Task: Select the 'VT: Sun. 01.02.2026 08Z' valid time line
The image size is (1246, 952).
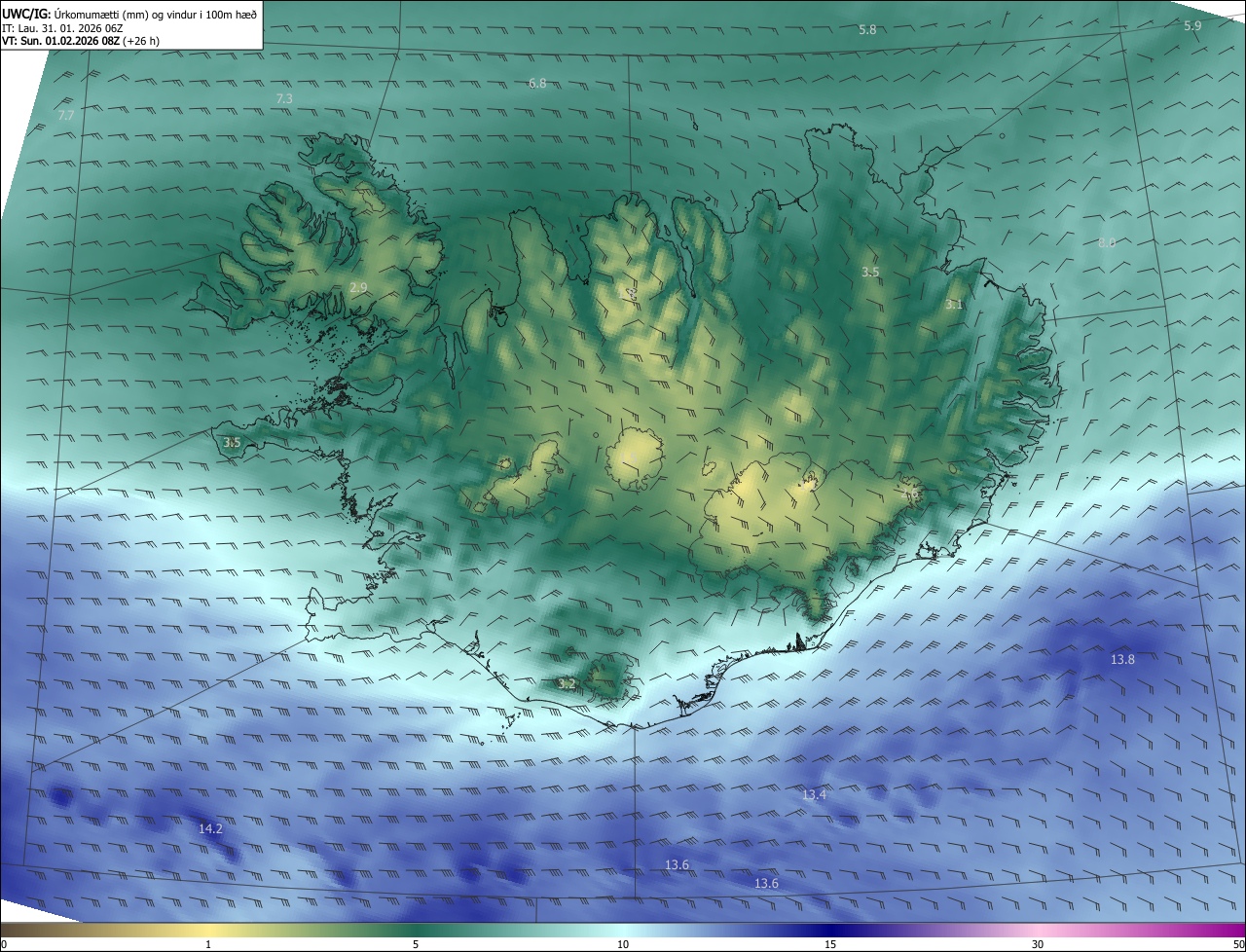Action: (81, 41)
